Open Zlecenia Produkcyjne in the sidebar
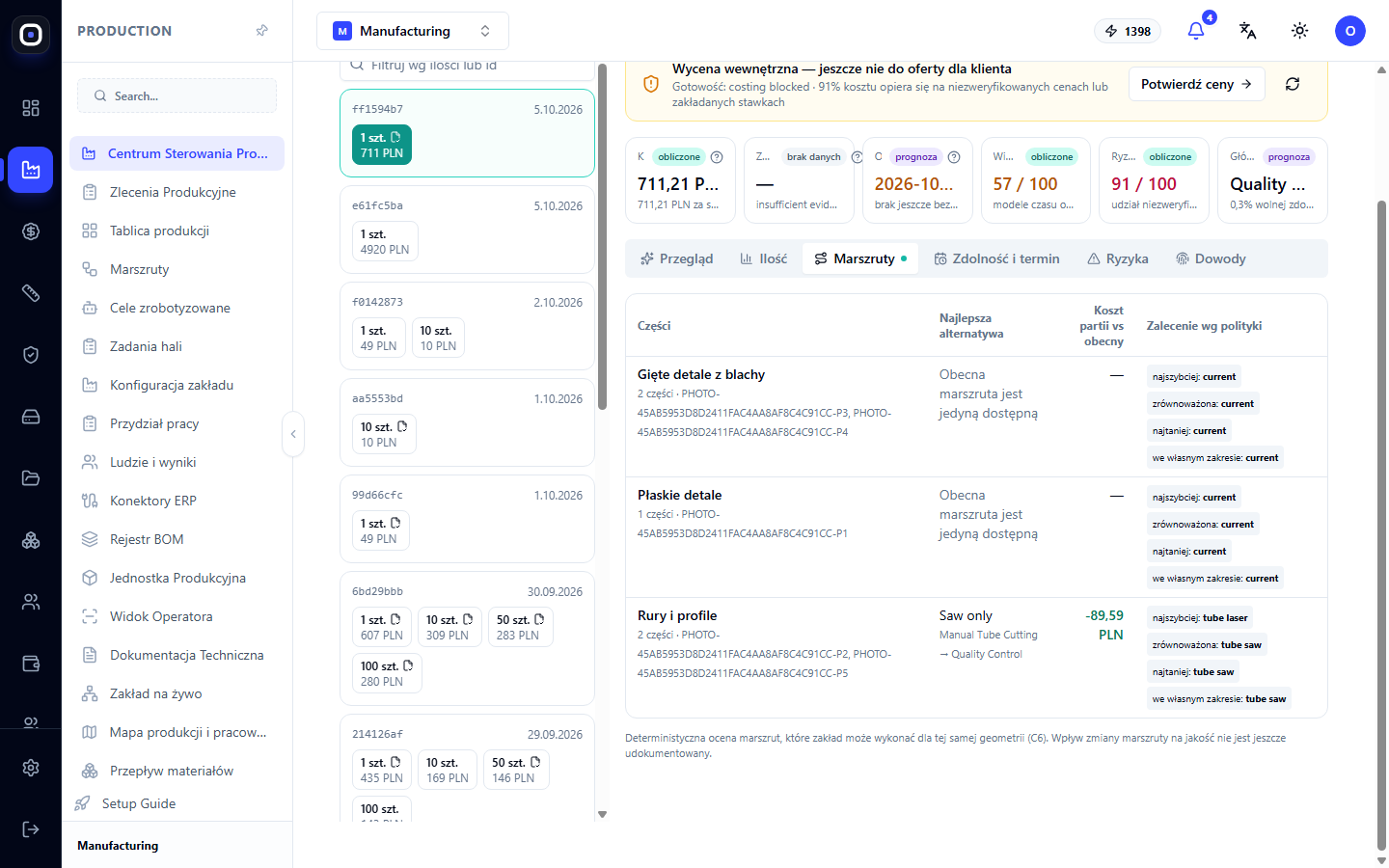 [177, 192]
